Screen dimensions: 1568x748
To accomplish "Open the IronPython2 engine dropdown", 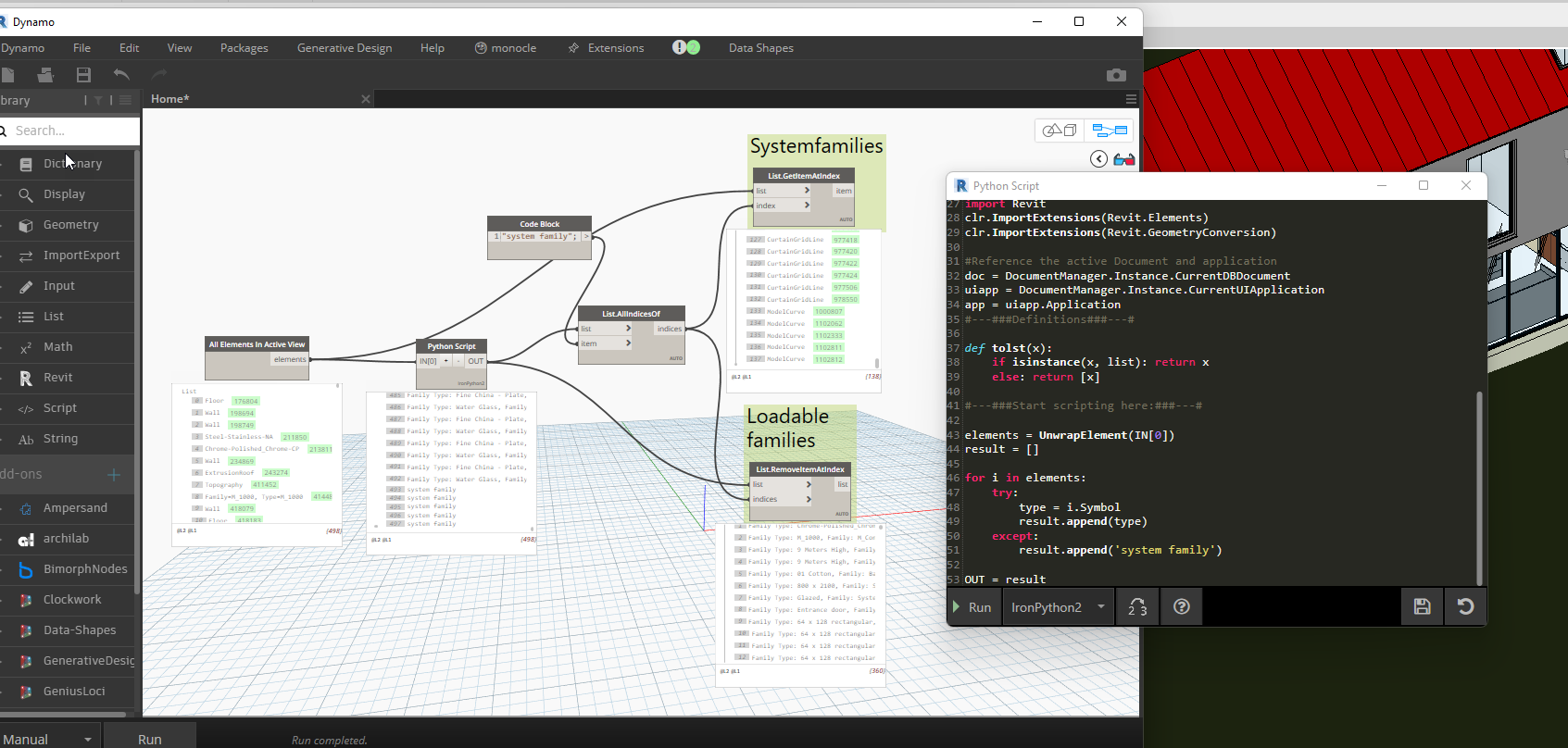I will point(1058,607).
